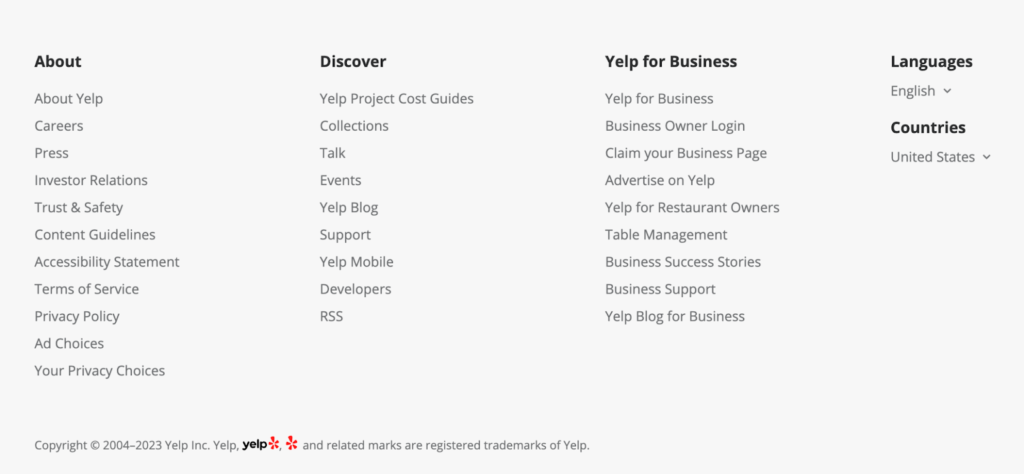Expand the English language dropdown

point(920,91)
